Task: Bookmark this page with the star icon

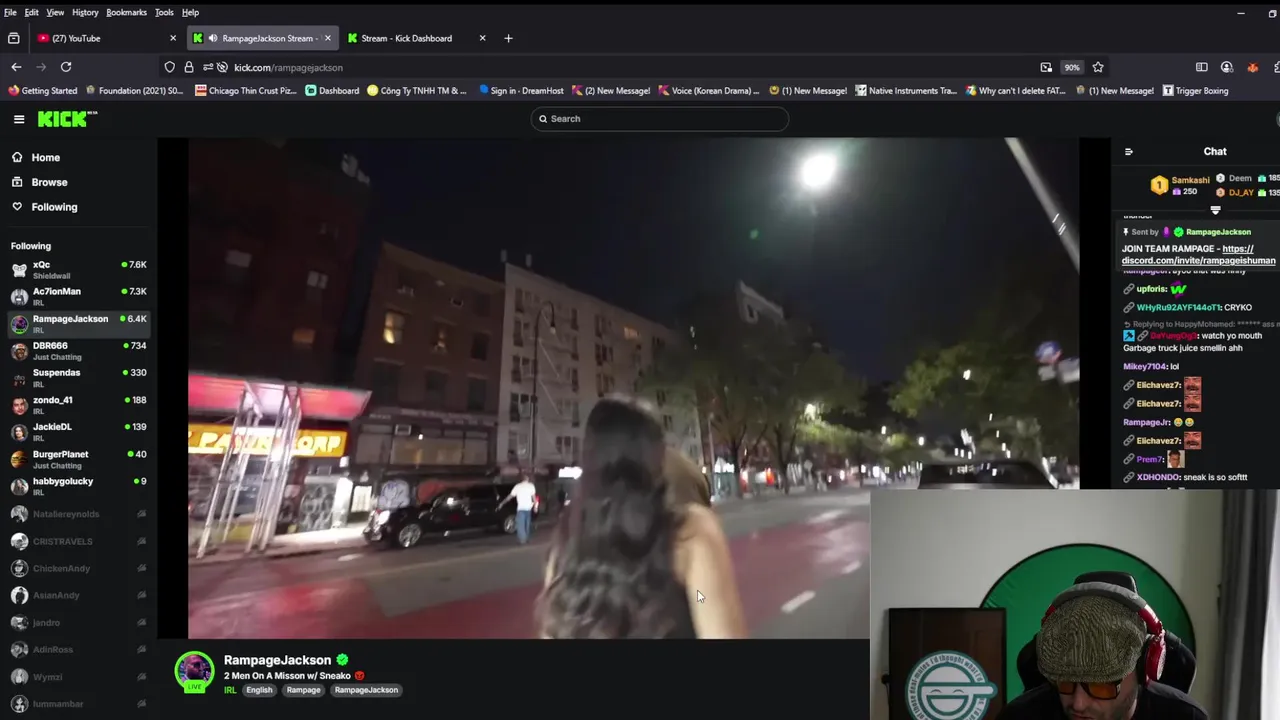Action: pos(1098,67)
